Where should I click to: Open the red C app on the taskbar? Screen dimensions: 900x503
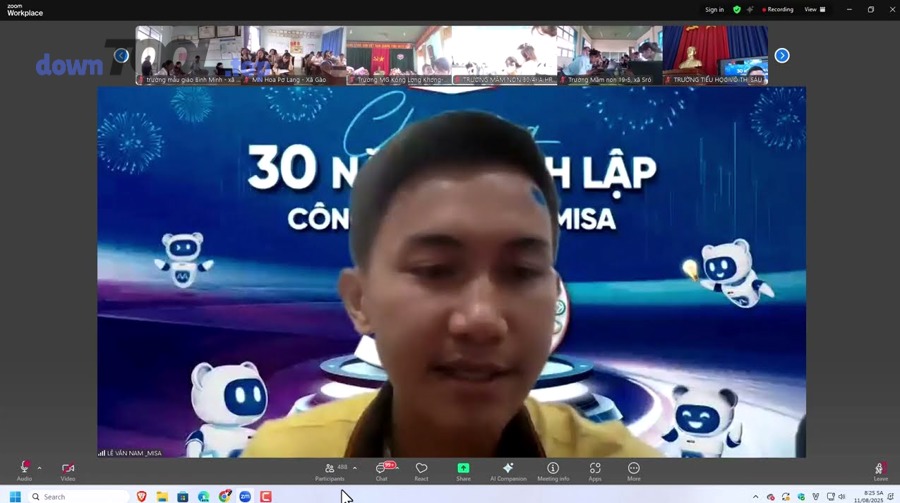click(265, 497)
